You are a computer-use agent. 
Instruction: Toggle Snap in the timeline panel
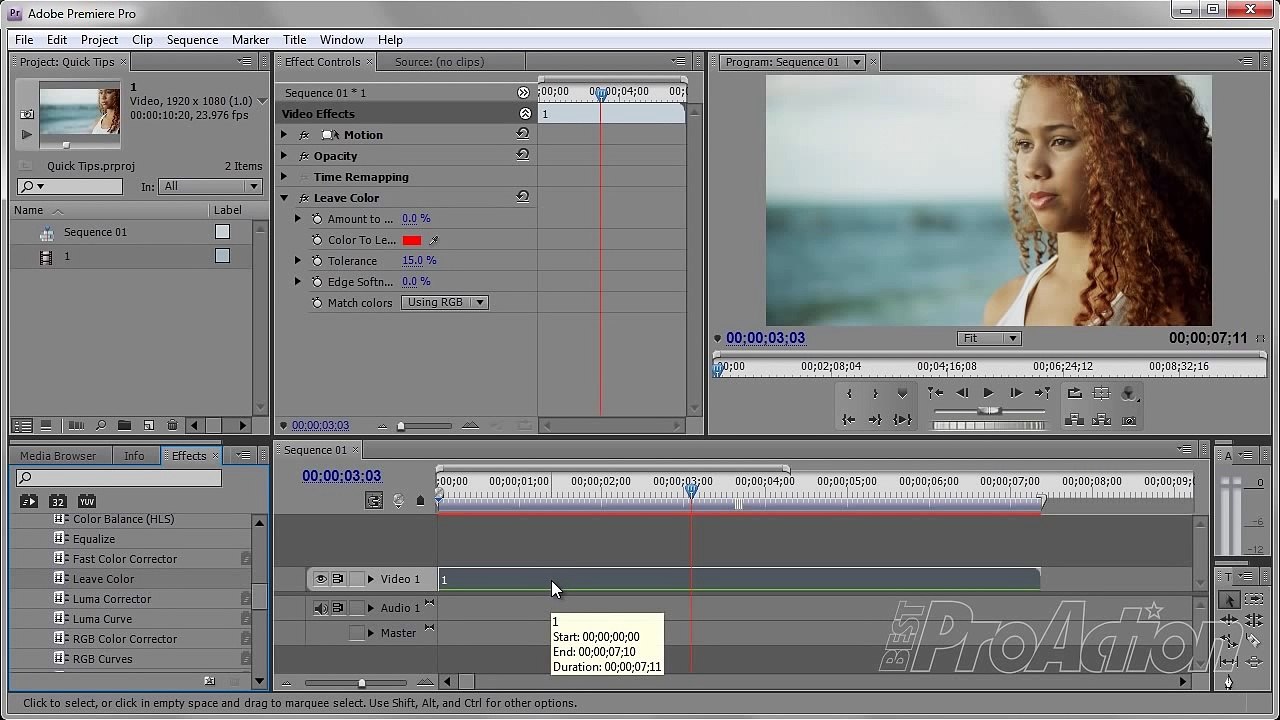(374, 500)
